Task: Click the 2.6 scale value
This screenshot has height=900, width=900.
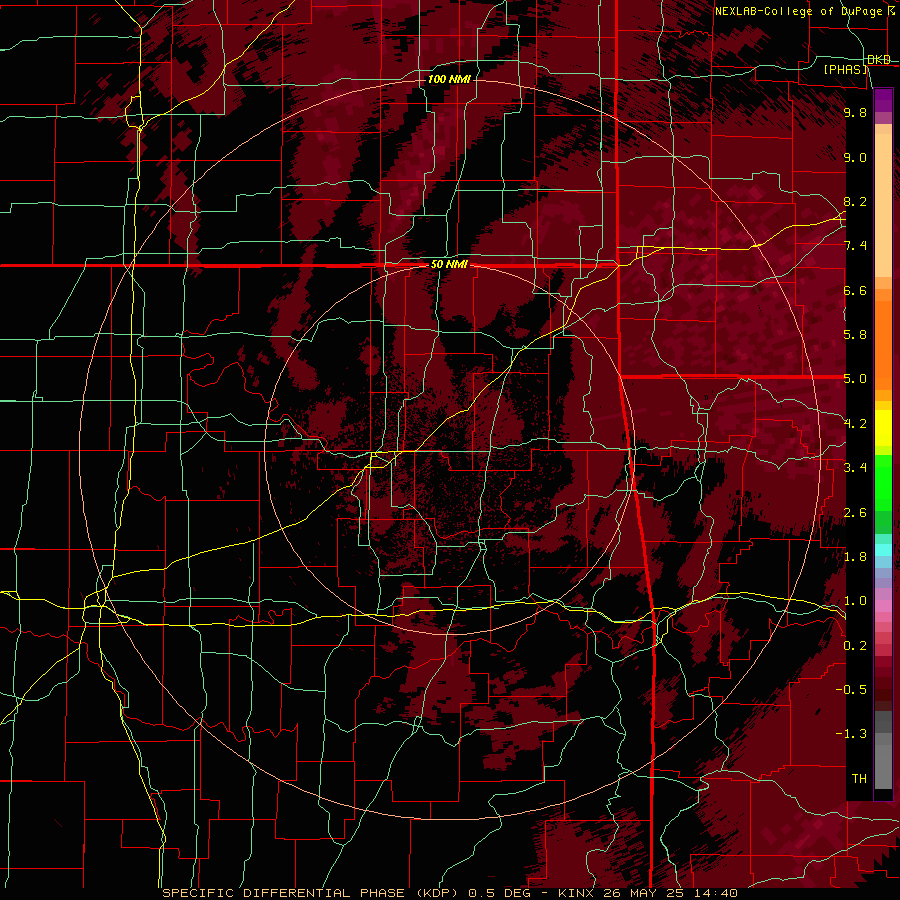Action: click(855, 513)
